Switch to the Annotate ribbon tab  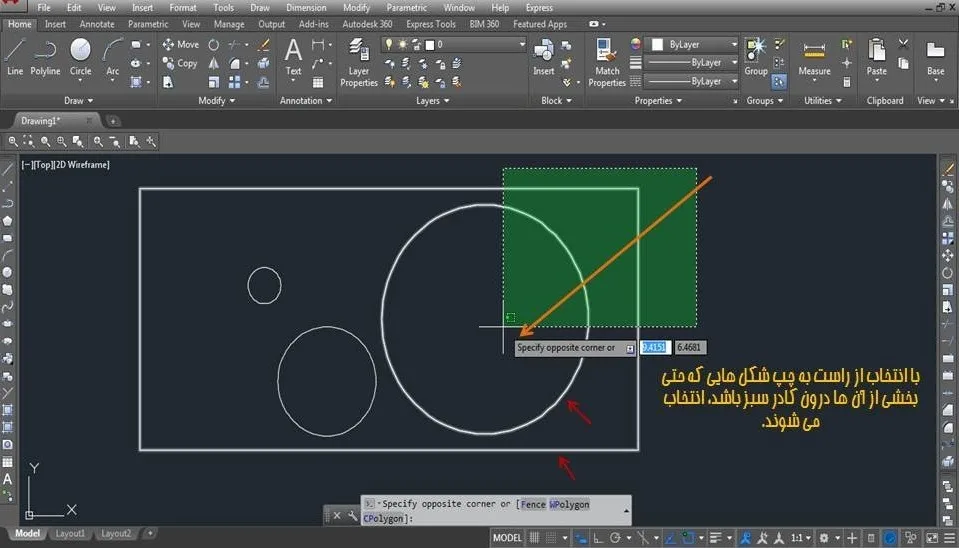click(97, 24)
